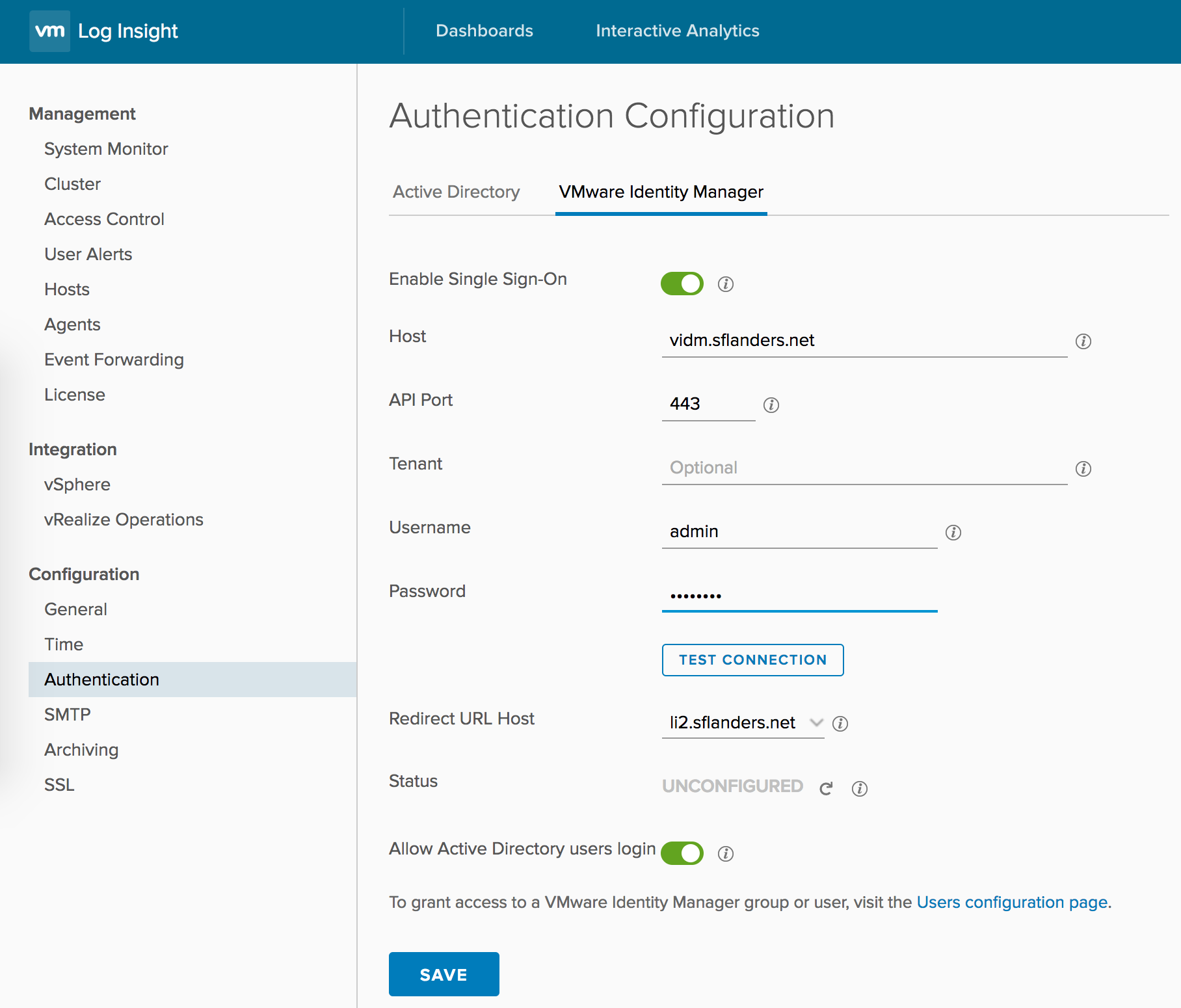The height and width of the screenshot is (1008, 1181).
Task: Click into the Tenant input field
Action: [864, 468]
